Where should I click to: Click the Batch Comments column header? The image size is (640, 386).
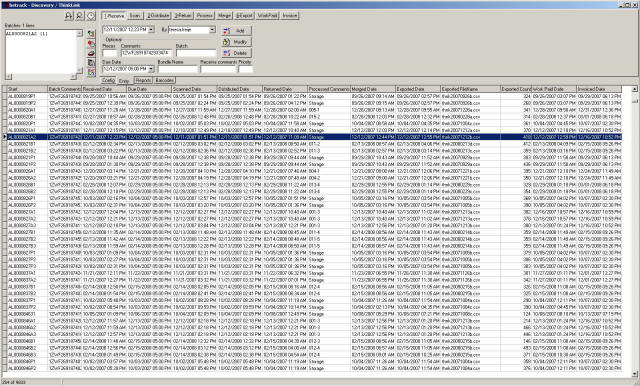(x=64, y=89)
